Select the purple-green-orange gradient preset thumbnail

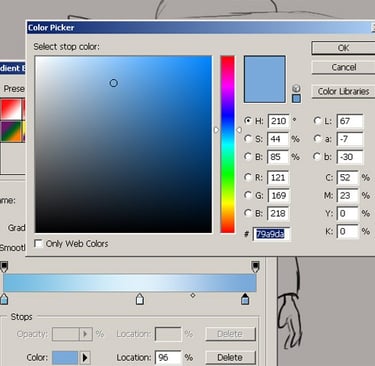[x=11, y=131]
